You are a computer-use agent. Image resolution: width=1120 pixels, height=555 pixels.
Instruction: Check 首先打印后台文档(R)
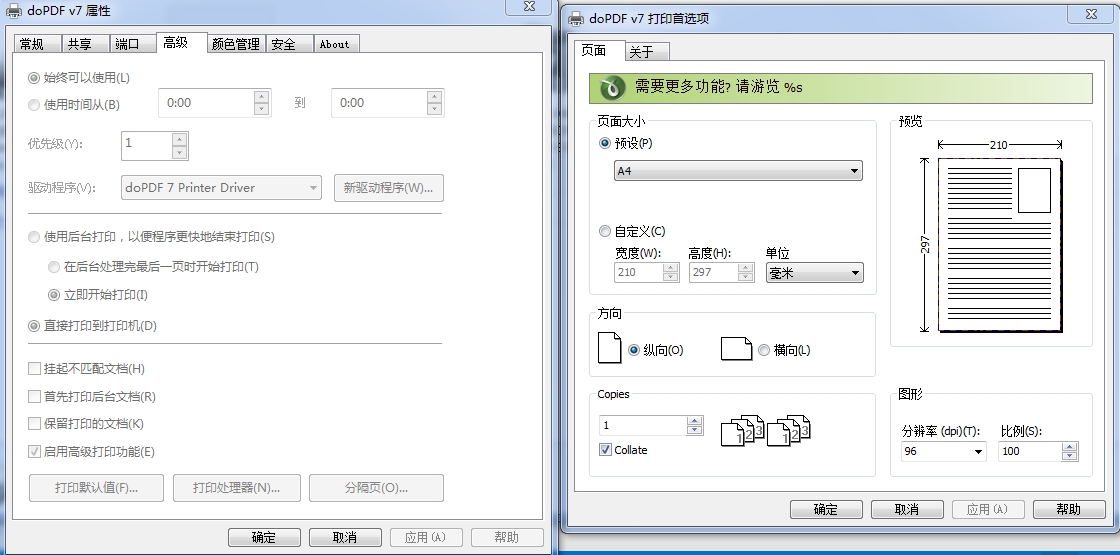pyautogui.click(x=34, y=396)
